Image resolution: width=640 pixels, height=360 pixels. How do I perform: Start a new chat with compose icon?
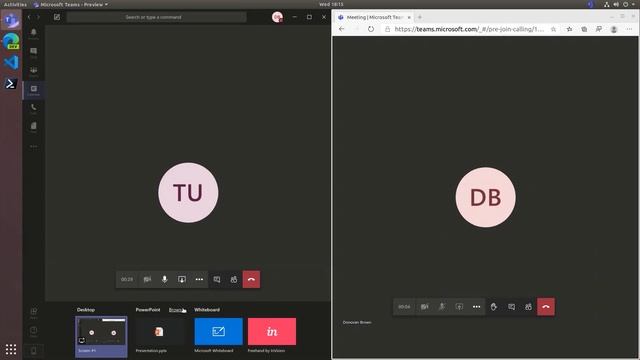[57, 17]
